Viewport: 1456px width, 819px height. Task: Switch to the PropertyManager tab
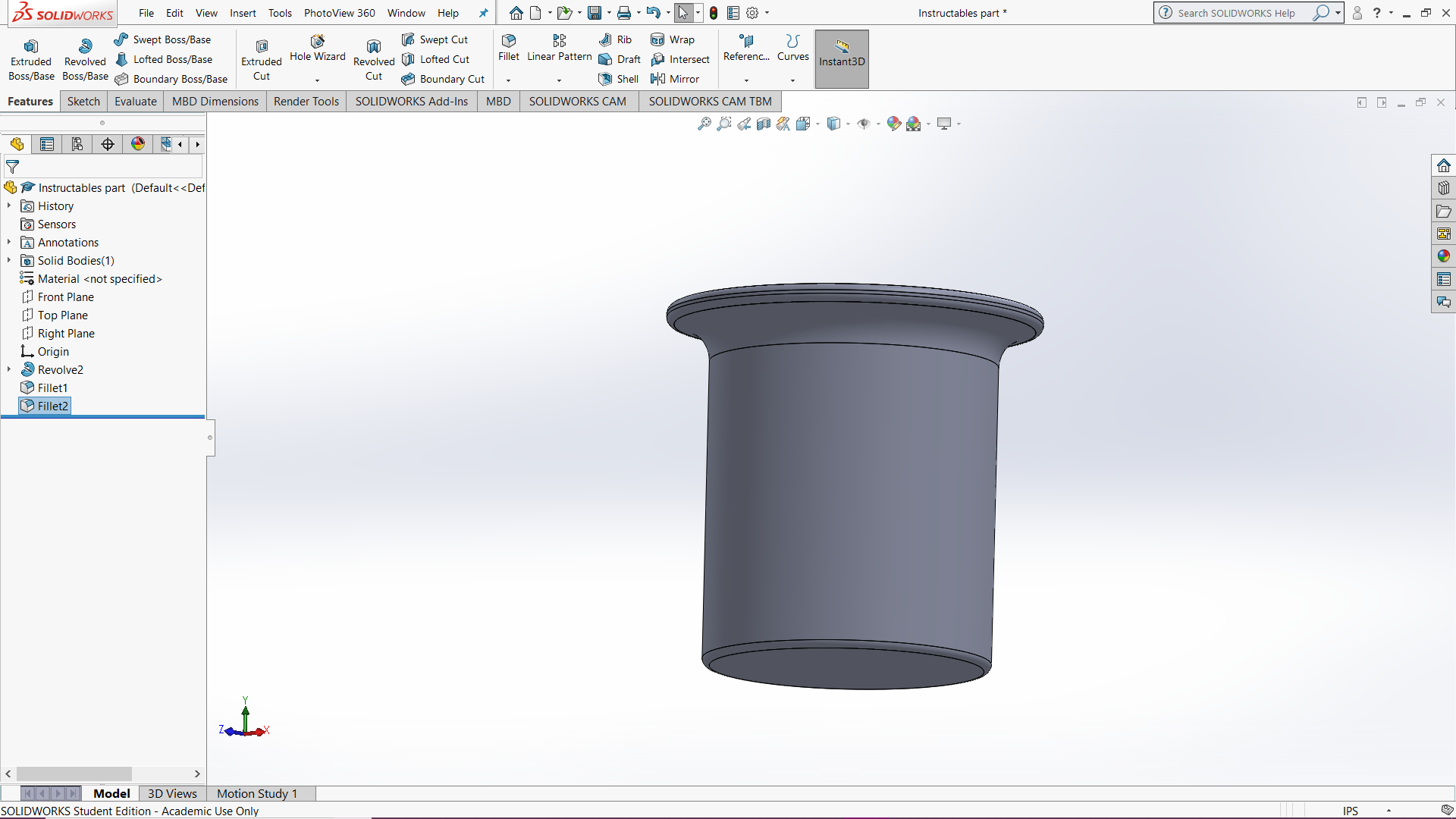[47, 144]
